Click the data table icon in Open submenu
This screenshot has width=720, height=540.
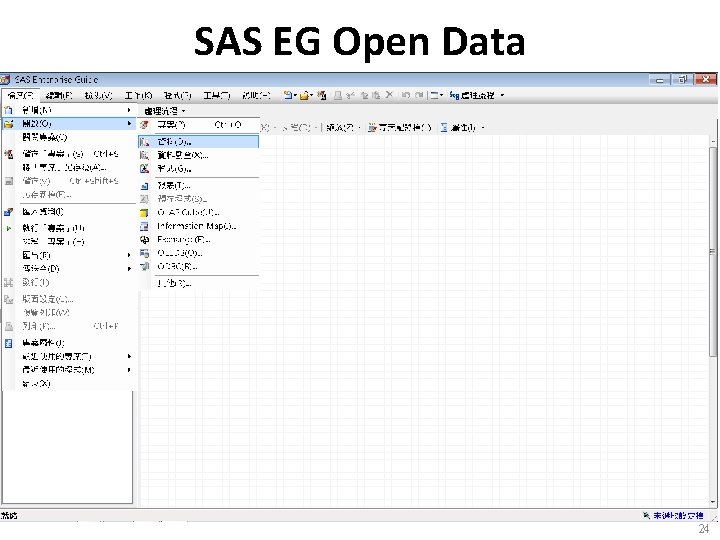(x=144, y=141)
